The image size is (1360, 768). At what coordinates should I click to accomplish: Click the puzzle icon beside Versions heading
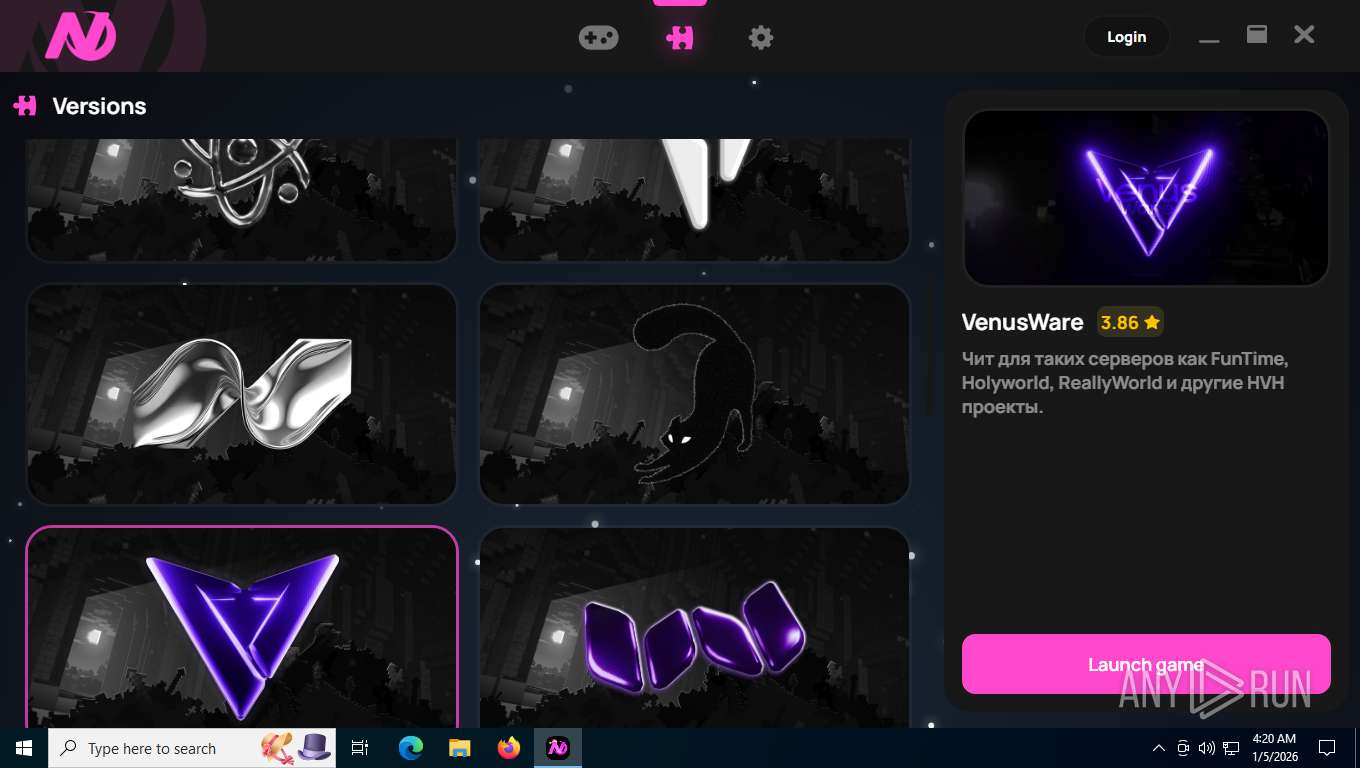(x=25, y=105)
